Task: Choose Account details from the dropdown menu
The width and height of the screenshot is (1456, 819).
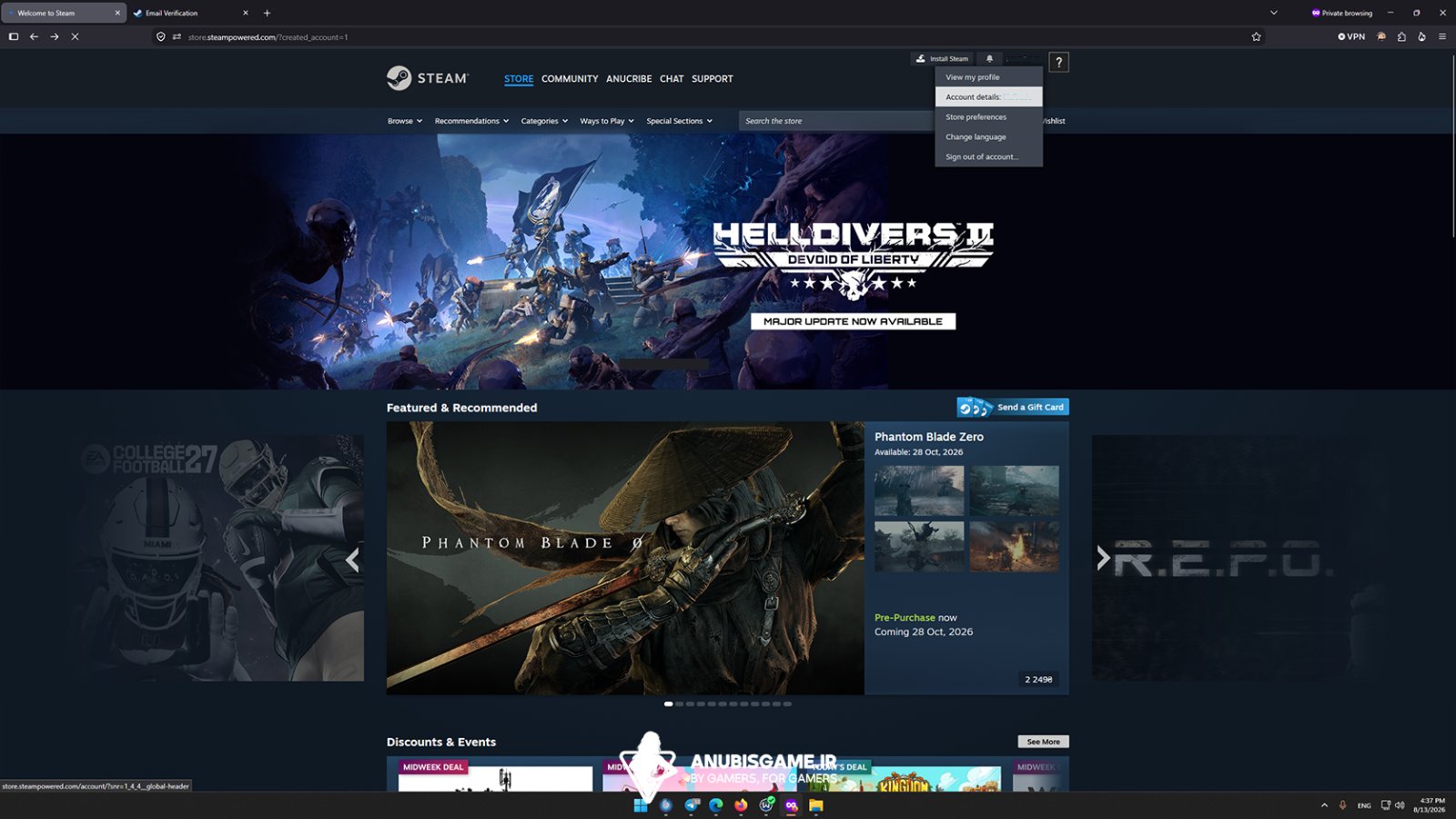Action: pos(988,97)
